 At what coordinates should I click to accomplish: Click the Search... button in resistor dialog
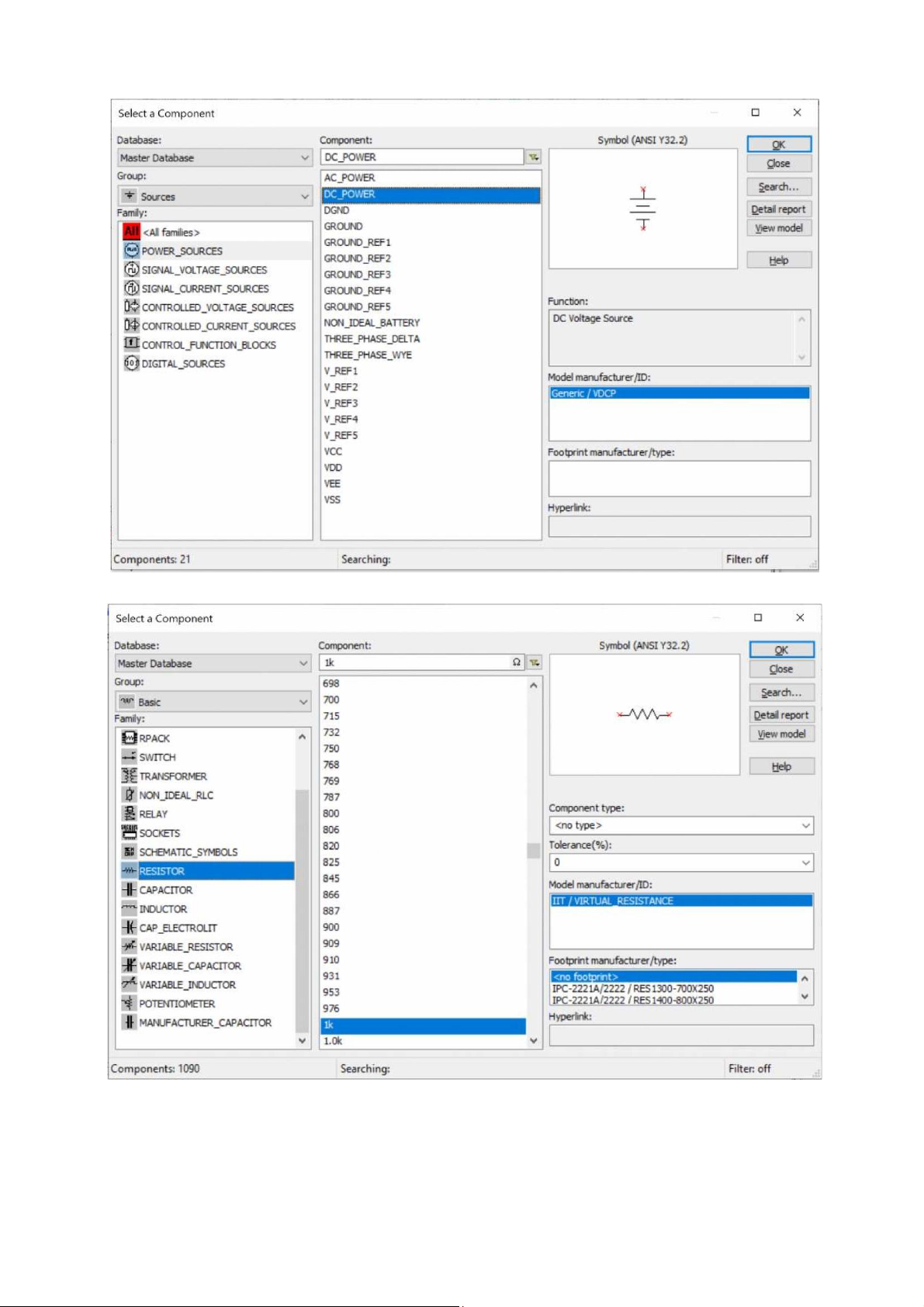[x=780, y=693]
